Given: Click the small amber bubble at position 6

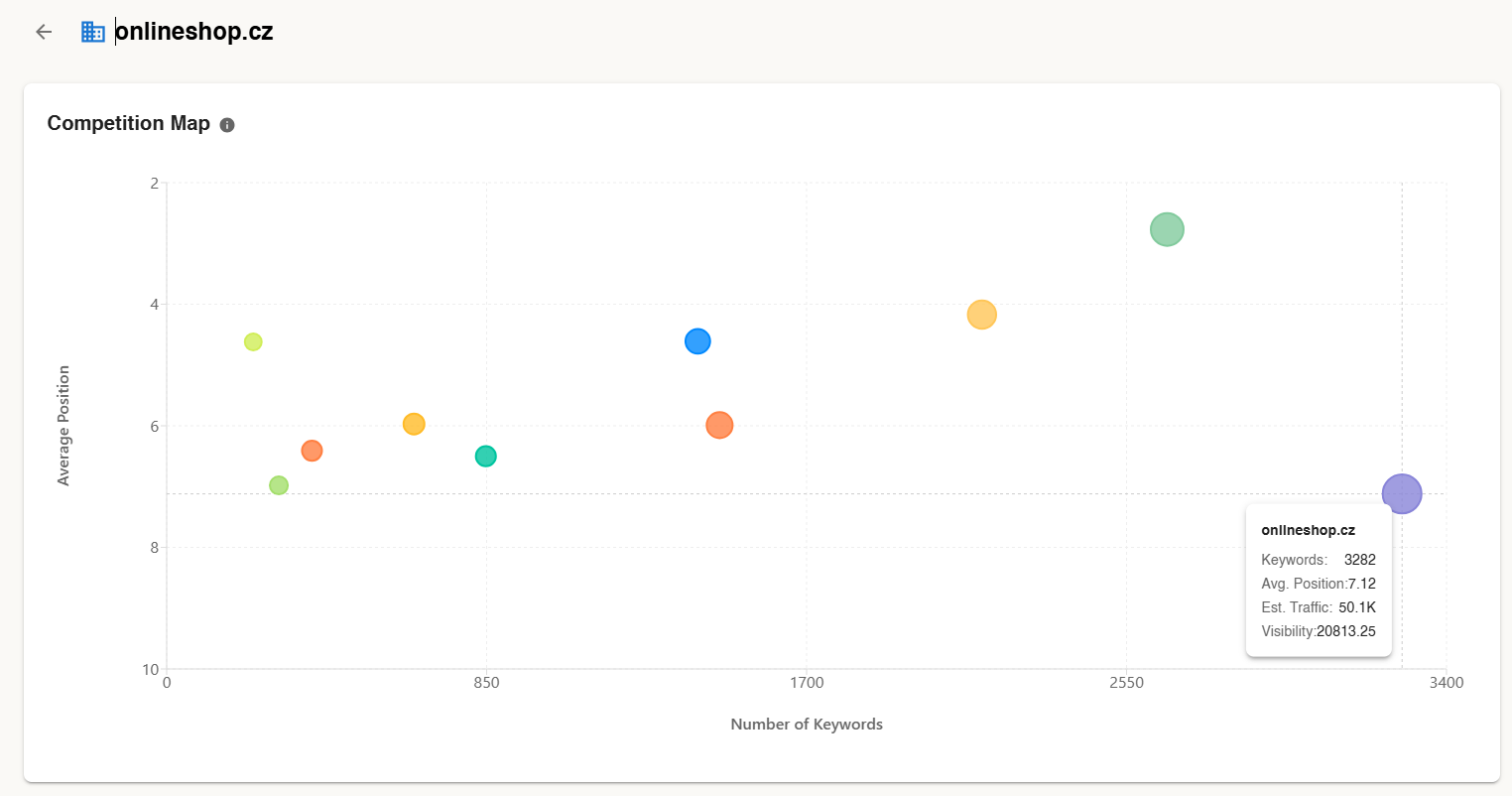Looking at the screenshot, I should 414,424.
